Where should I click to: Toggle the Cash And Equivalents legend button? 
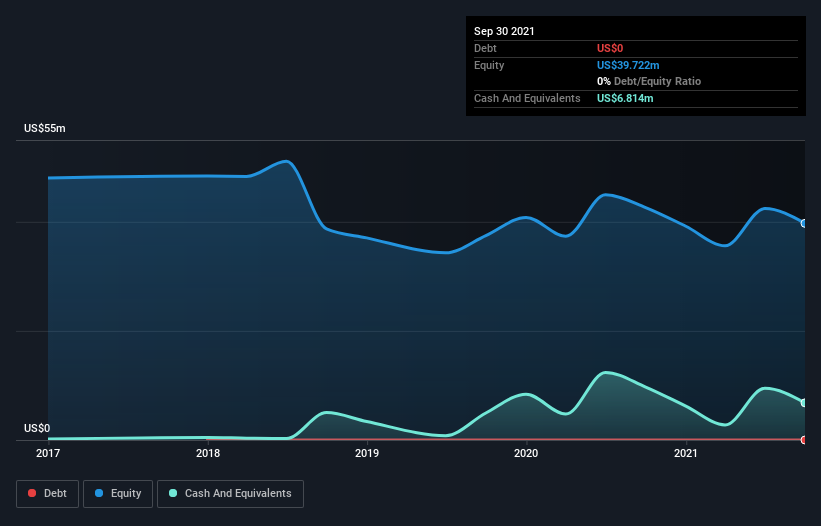pyautogui.click(x=230, y=494)
